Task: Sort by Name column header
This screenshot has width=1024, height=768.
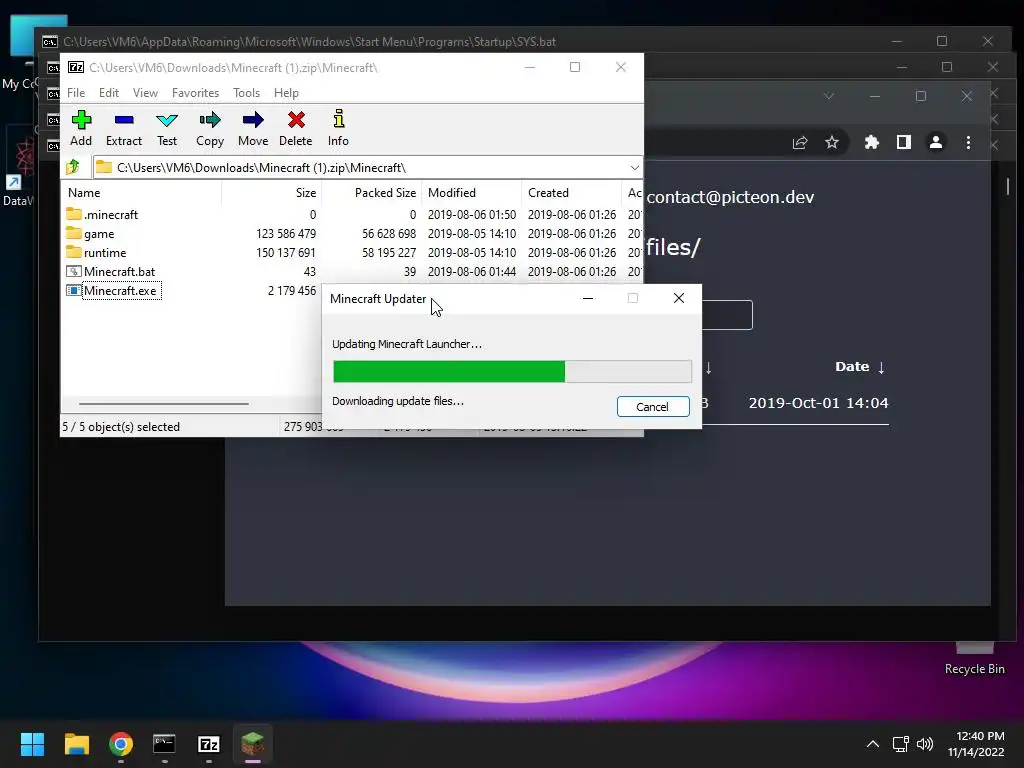Action: [x=142, y=193]
